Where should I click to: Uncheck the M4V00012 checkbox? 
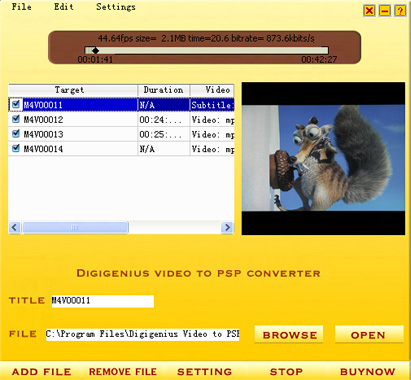[x=15, y=119]
